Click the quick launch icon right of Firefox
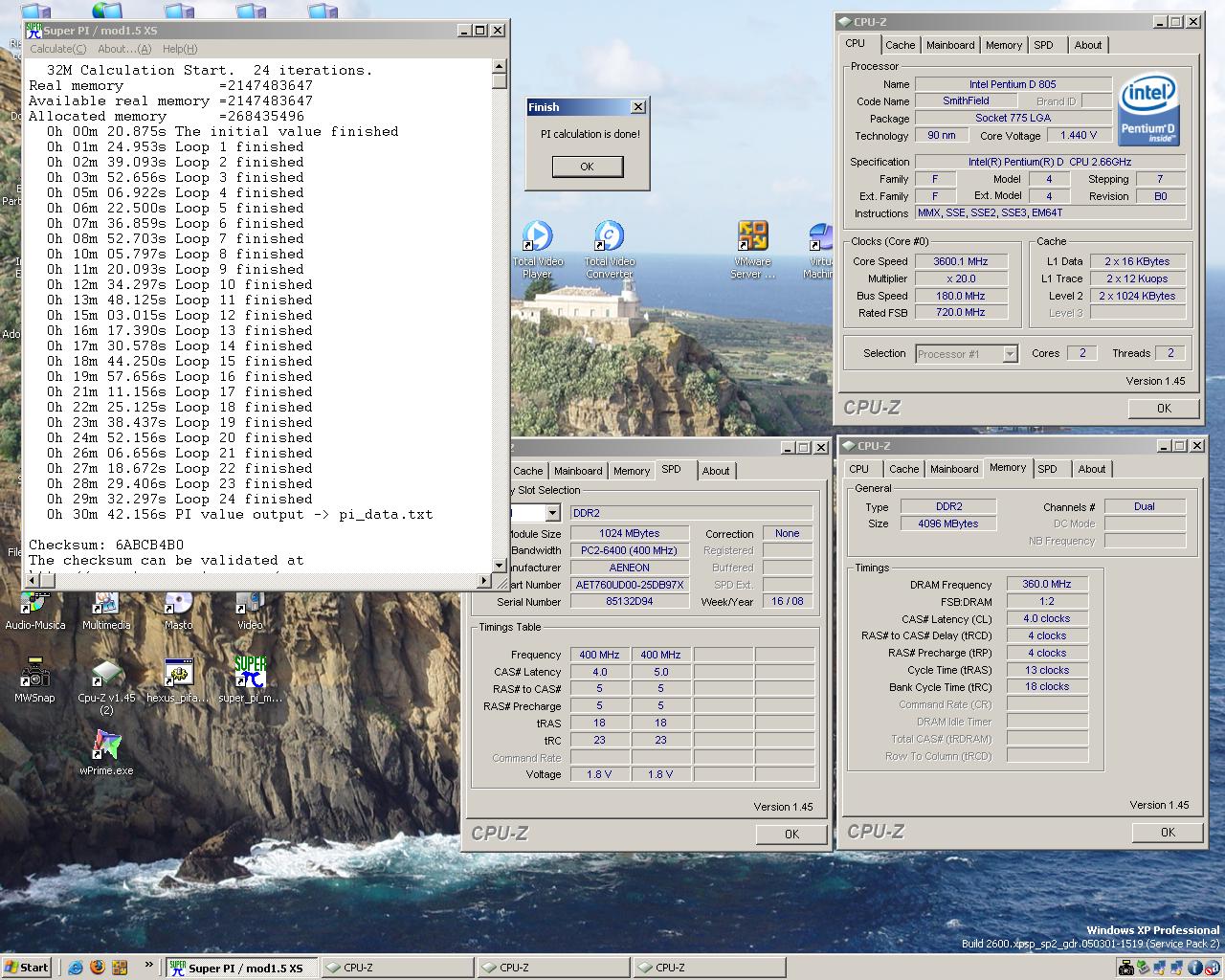The height and width of the screenshot is (980, 1225). click(120, 967)
